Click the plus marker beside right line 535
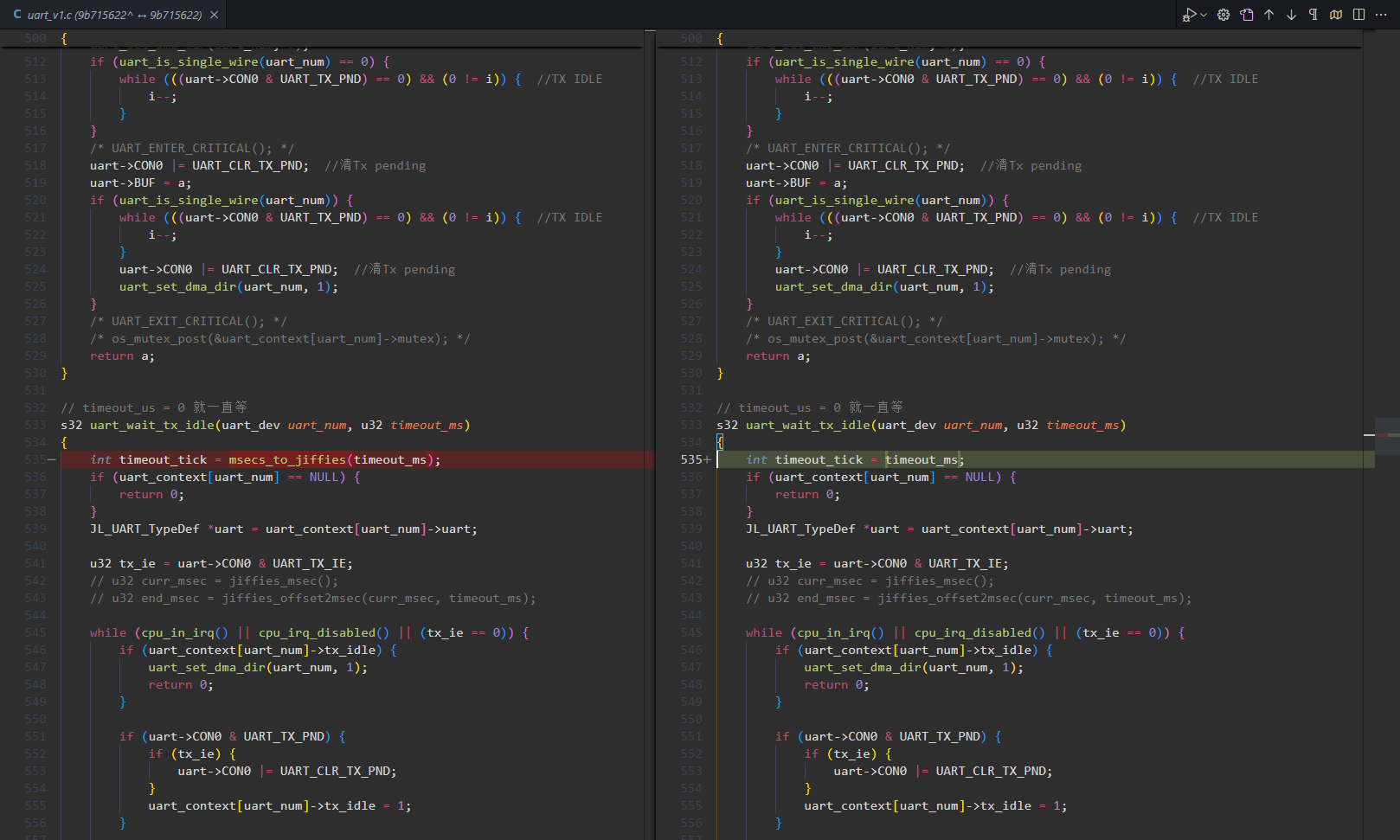The width and height of the screenshot is (1400, 840). 708,459
